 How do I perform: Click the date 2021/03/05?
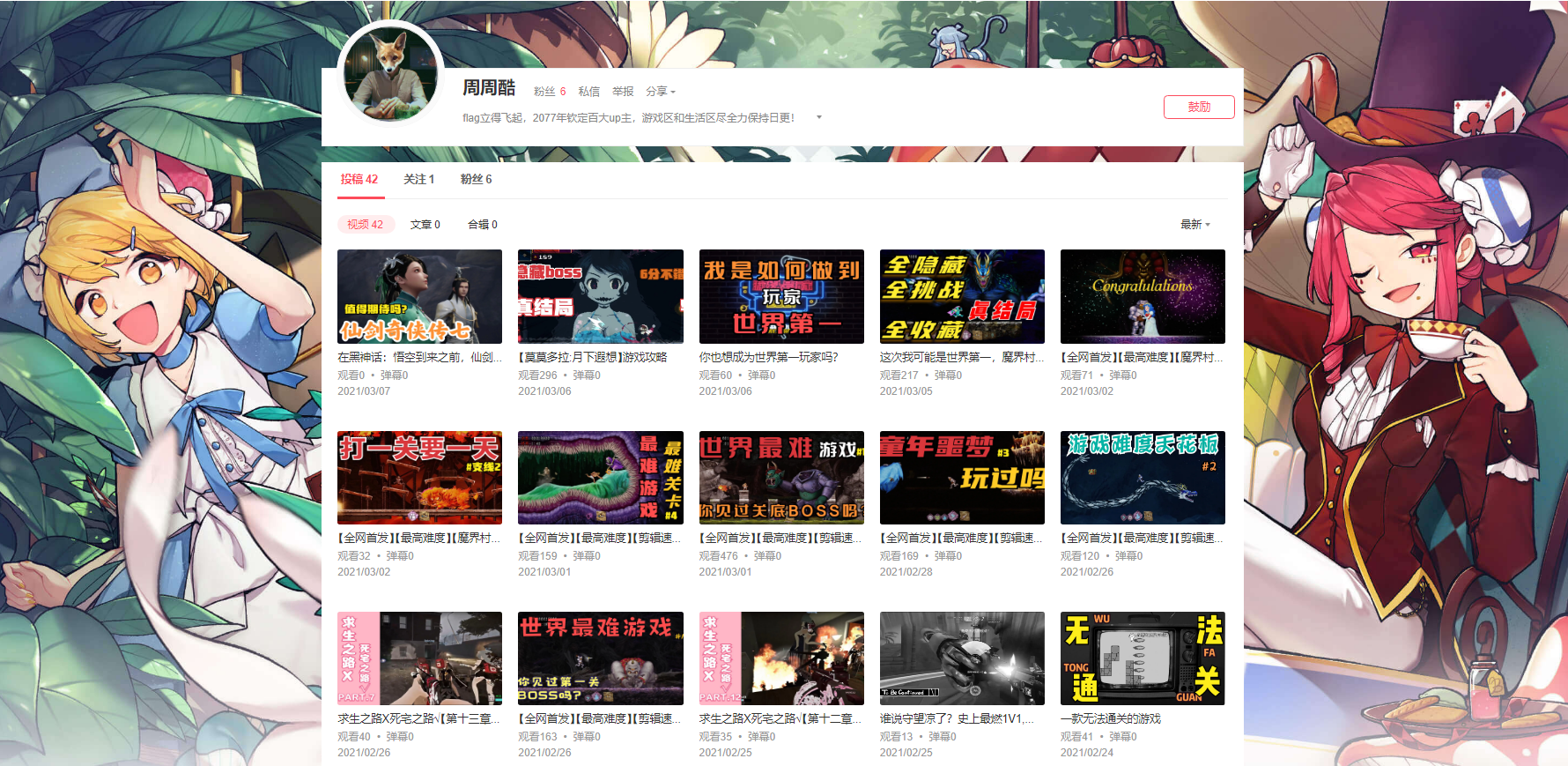pyautogui.click(x=906, y=391)
